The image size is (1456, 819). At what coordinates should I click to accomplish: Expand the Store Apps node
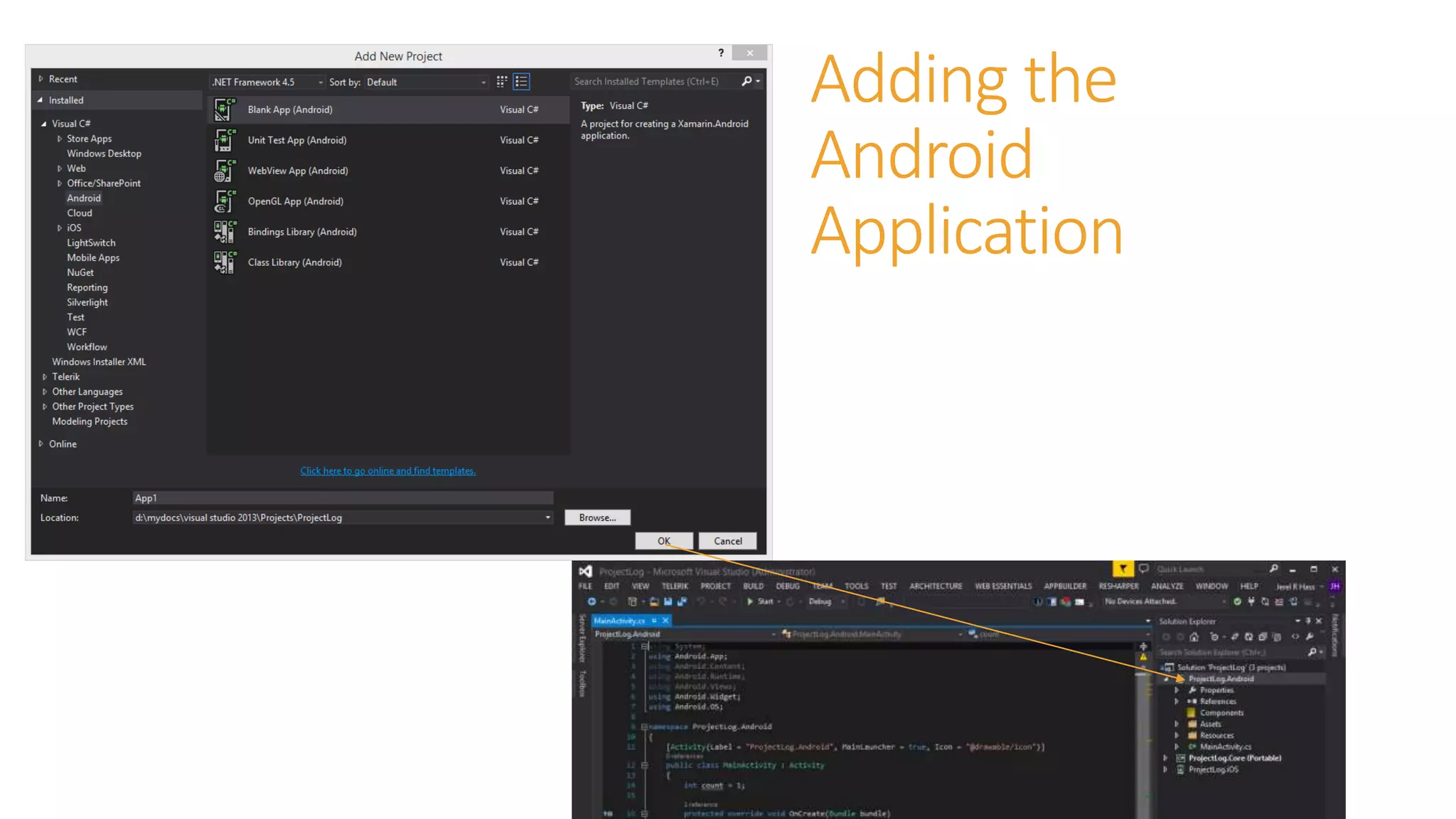60,139
